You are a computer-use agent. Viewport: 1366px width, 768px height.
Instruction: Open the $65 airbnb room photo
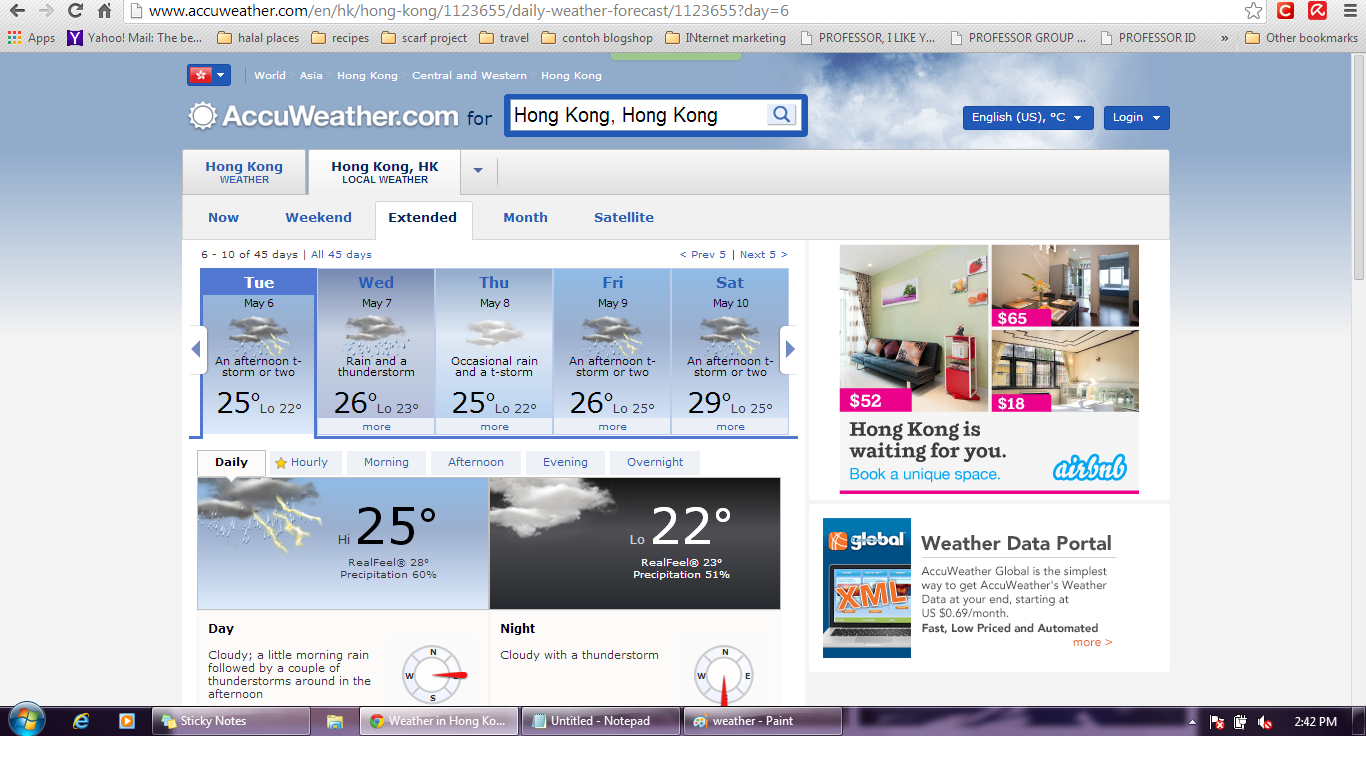pyautogui.click(x=1065, y=286)
